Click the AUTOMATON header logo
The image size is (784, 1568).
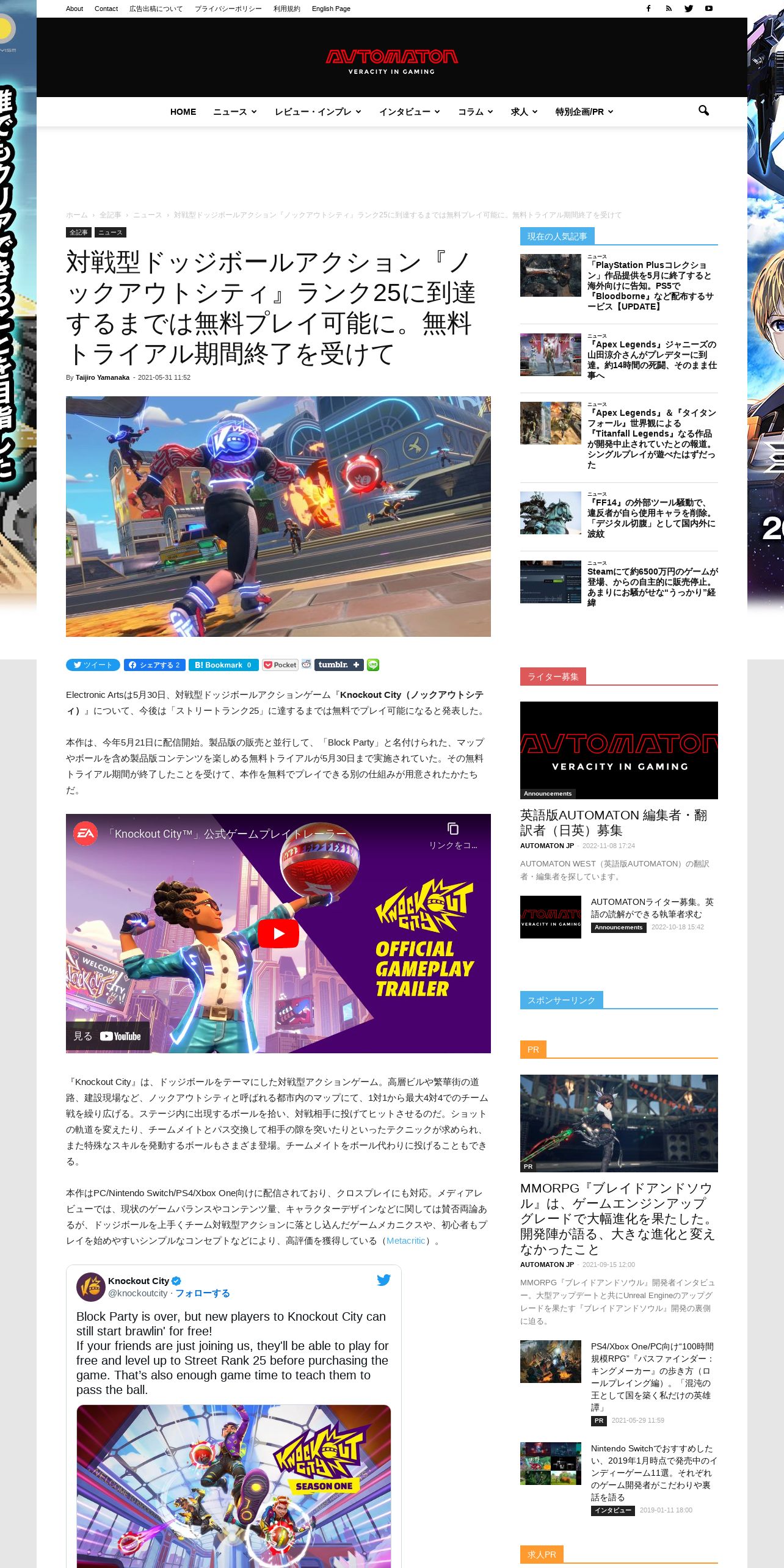(x=391, y=61)
